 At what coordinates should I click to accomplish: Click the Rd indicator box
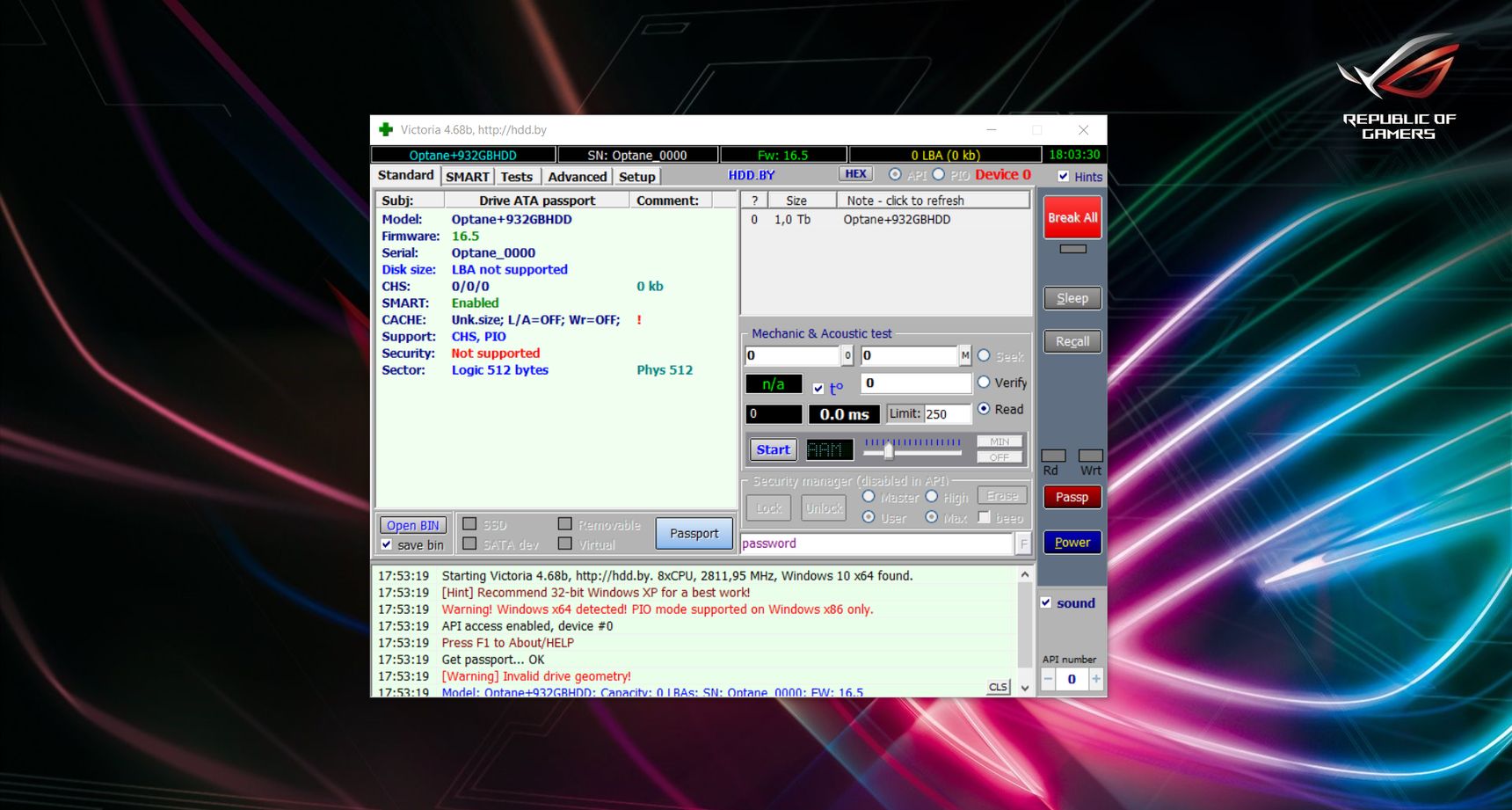(1054, 456)
